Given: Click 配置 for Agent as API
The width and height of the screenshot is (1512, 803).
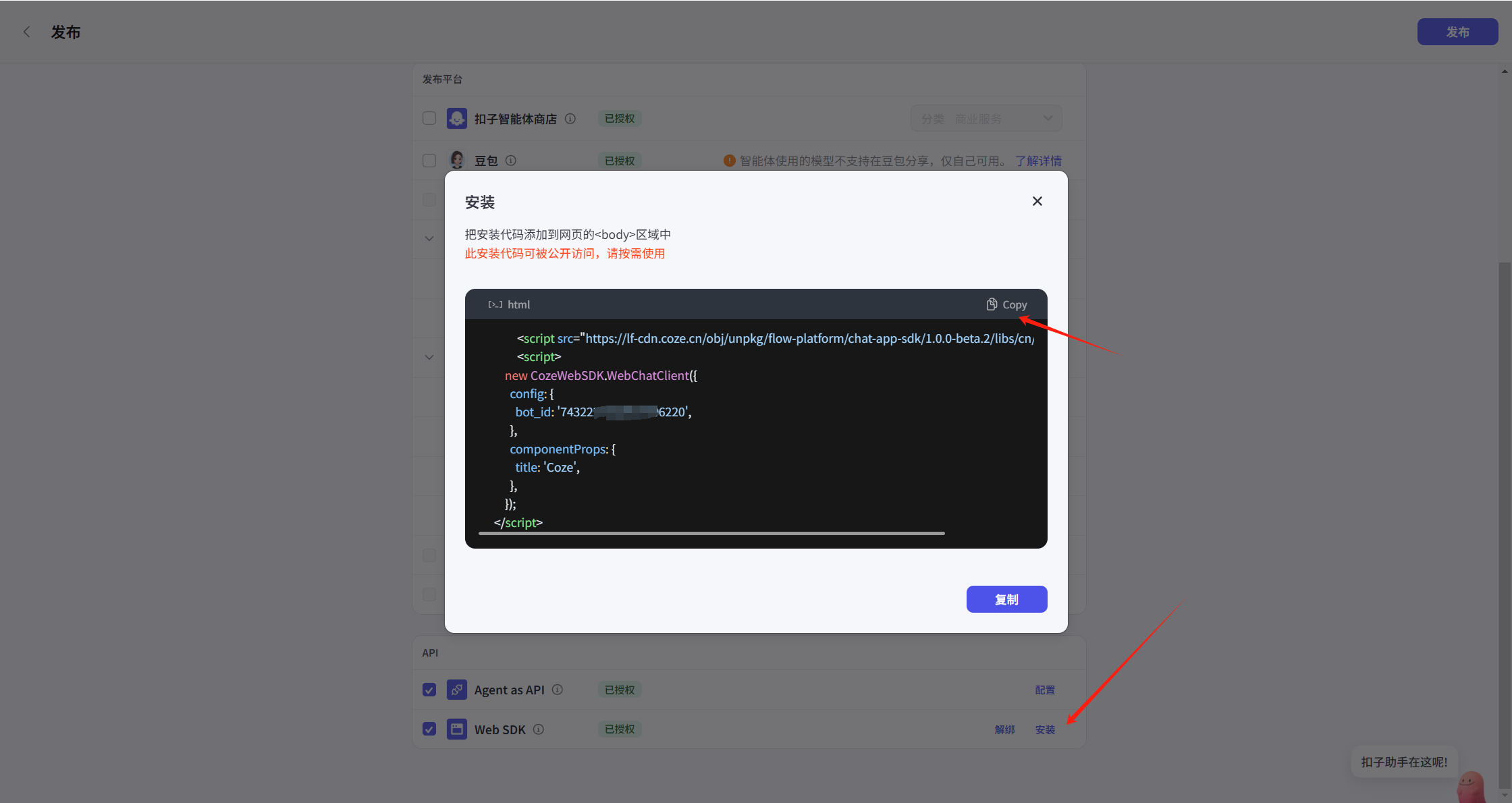Looking at the screenshot, I should pyautogui.click(x=1045, y=690).
